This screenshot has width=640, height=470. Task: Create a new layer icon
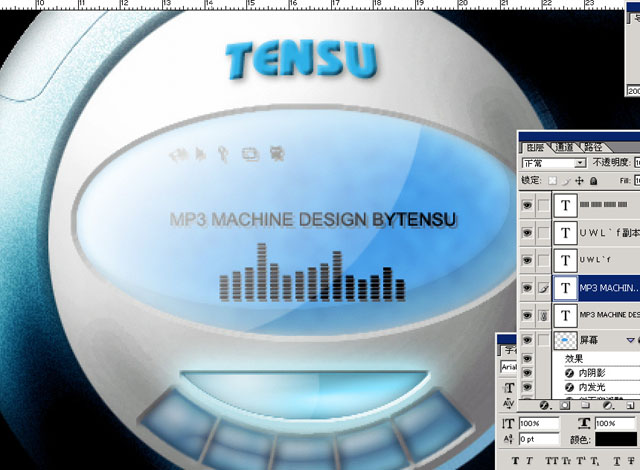coord(630,405)
